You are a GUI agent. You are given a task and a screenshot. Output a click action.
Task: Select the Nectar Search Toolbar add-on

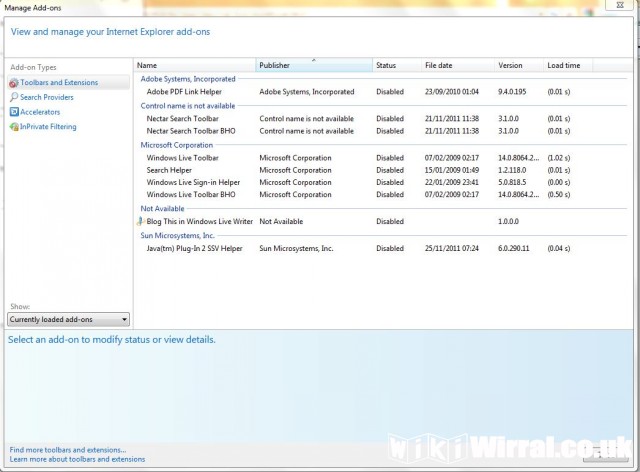pos(182,118)
